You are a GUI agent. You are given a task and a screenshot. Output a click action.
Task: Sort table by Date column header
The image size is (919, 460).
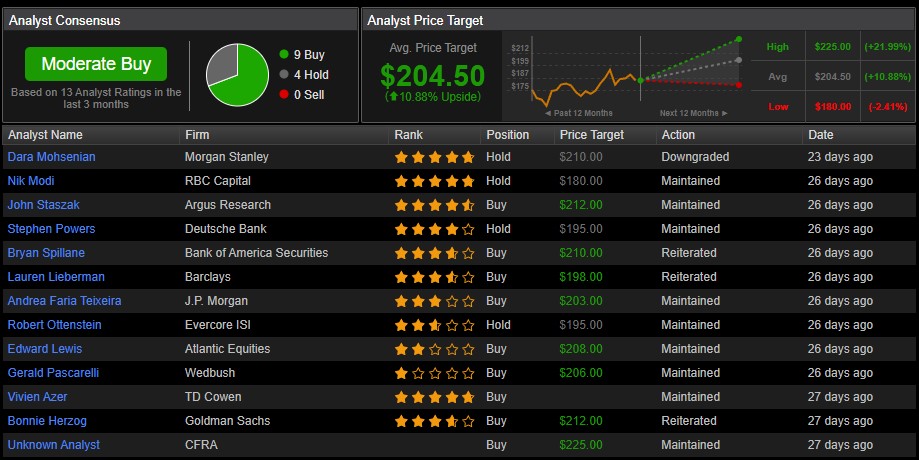(821, 135)
